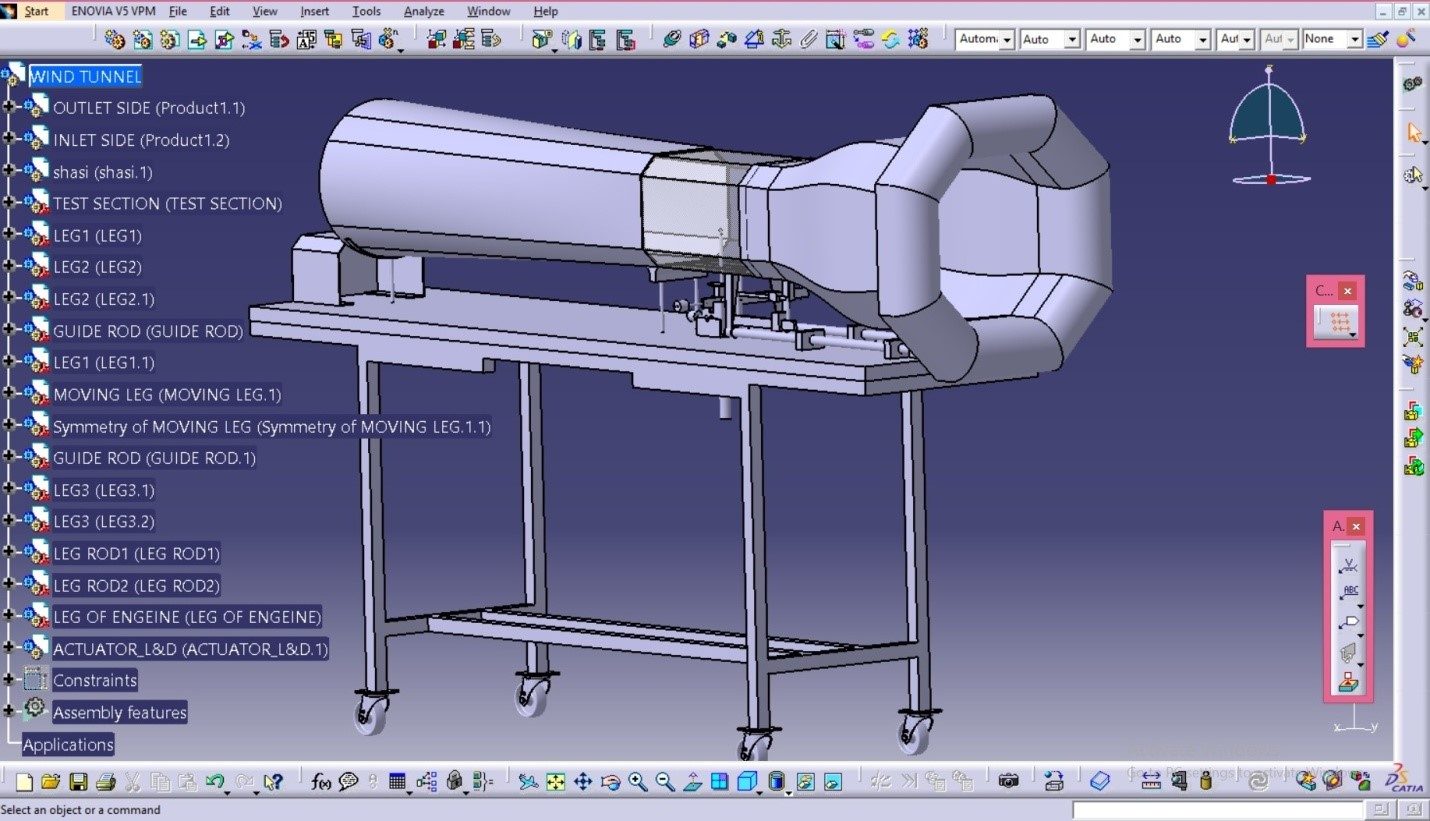Click the Normal View icon
The width and height of the screenshot is (1430, 821).
tap(692, 781)
